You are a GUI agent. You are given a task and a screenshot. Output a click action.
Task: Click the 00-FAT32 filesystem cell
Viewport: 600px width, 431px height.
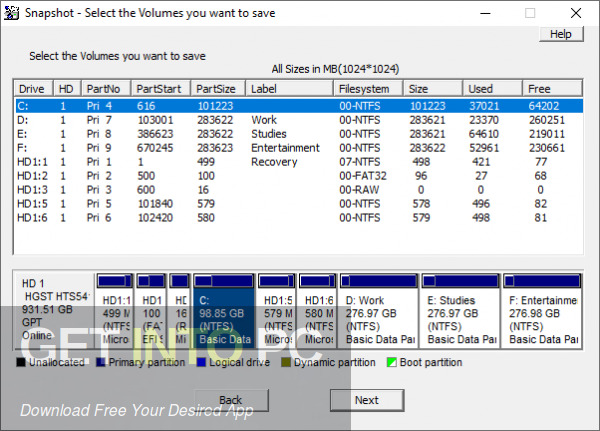[363, 176]
